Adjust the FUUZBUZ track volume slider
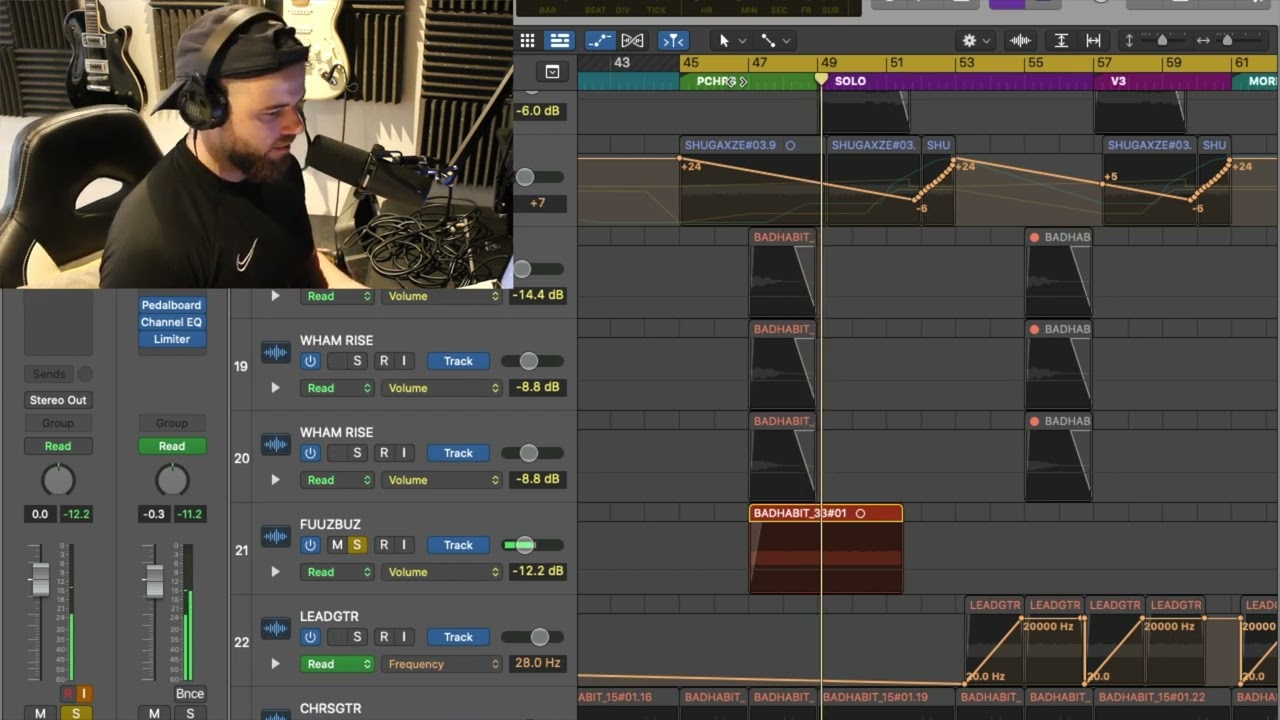The width and height of the screenshot is (1280, 720). click(x=525, y=545)
